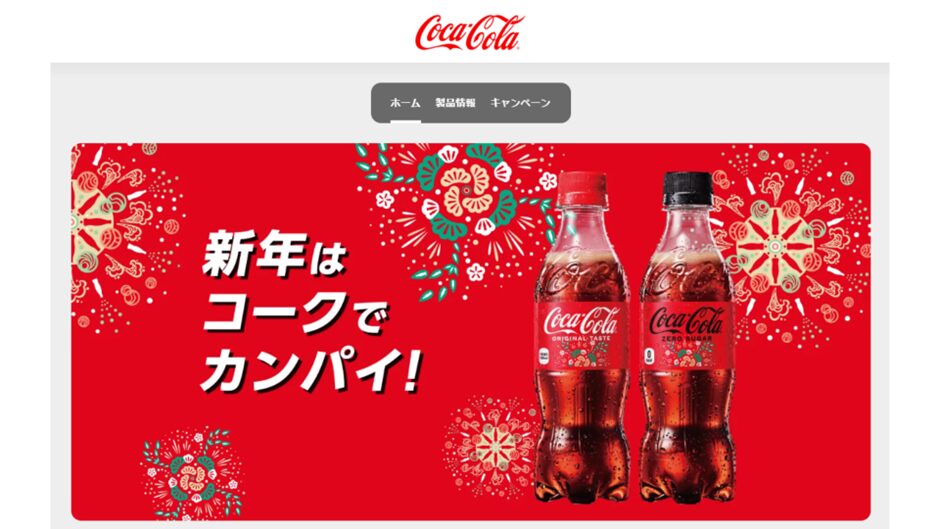Click the Coca-Cola Original Taste bottle
This screenshot has width=940, height=529.
tap(582, 337)
